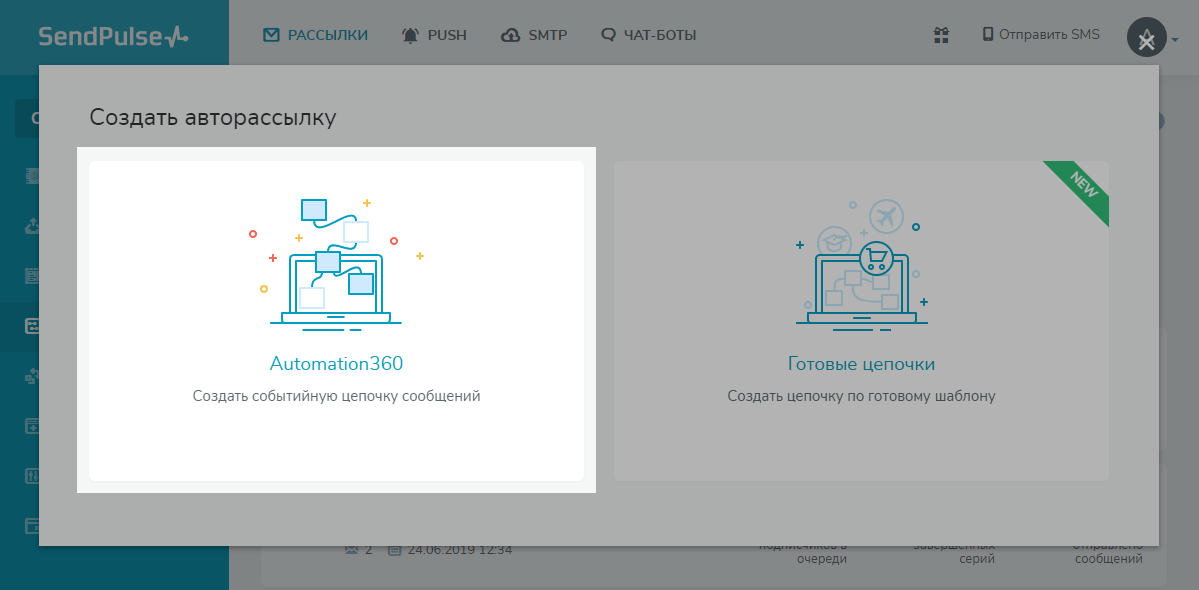Choose the Automation360 laptop illustration
Image resolution: width=1199 pixels, height=590 pixels.
pos(336,264)
